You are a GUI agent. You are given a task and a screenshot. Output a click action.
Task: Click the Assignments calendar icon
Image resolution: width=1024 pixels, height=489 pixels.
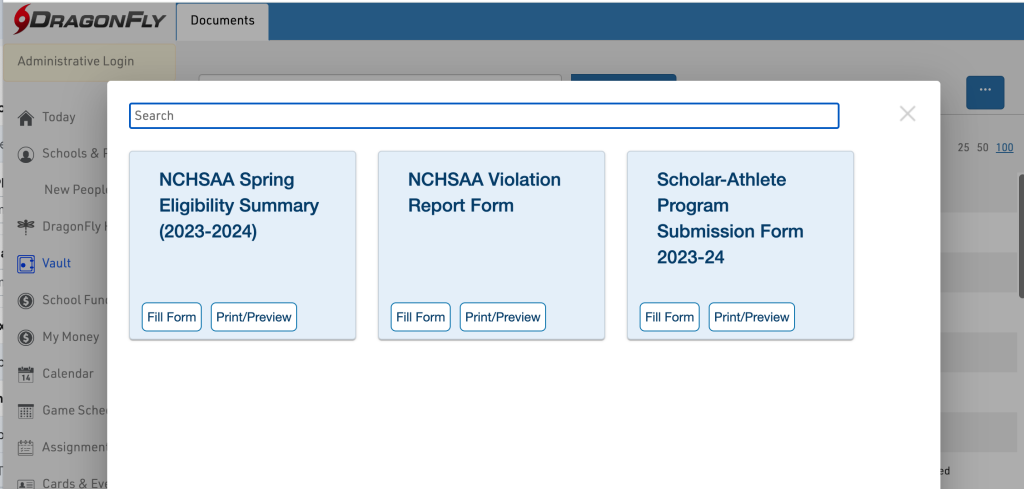(26, 447)
